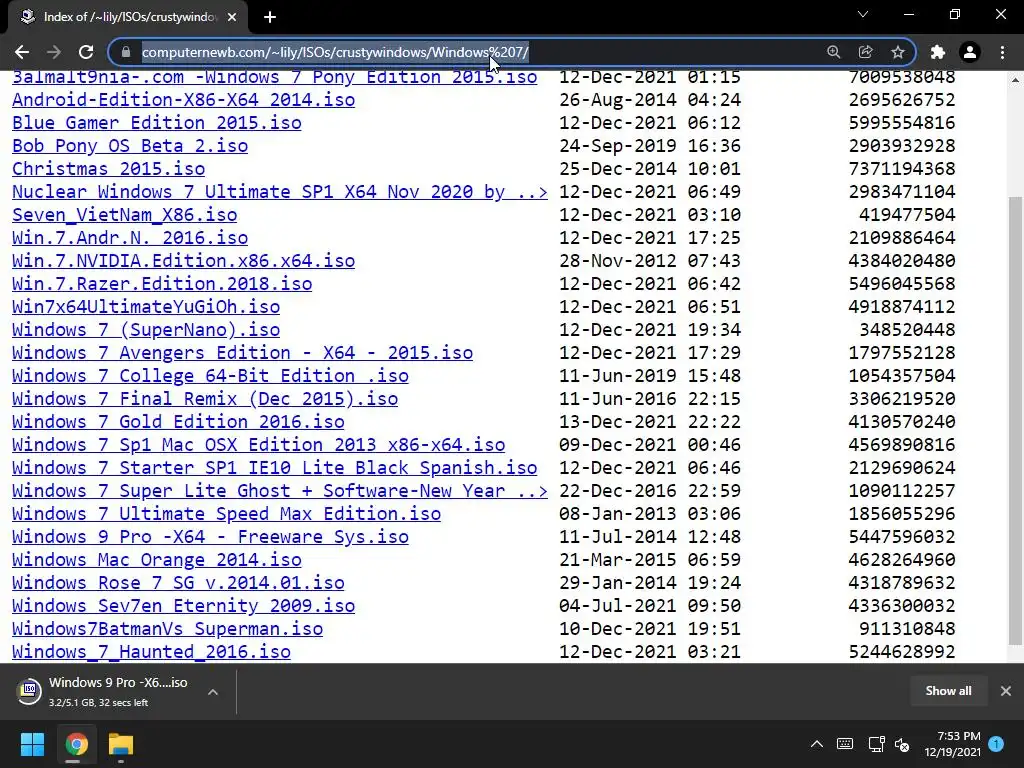Viewport: 1024px width, 768px height.
Task: Download Windows Rose 7 SG v.2014.01.iso
Action: tap(178, 583)
